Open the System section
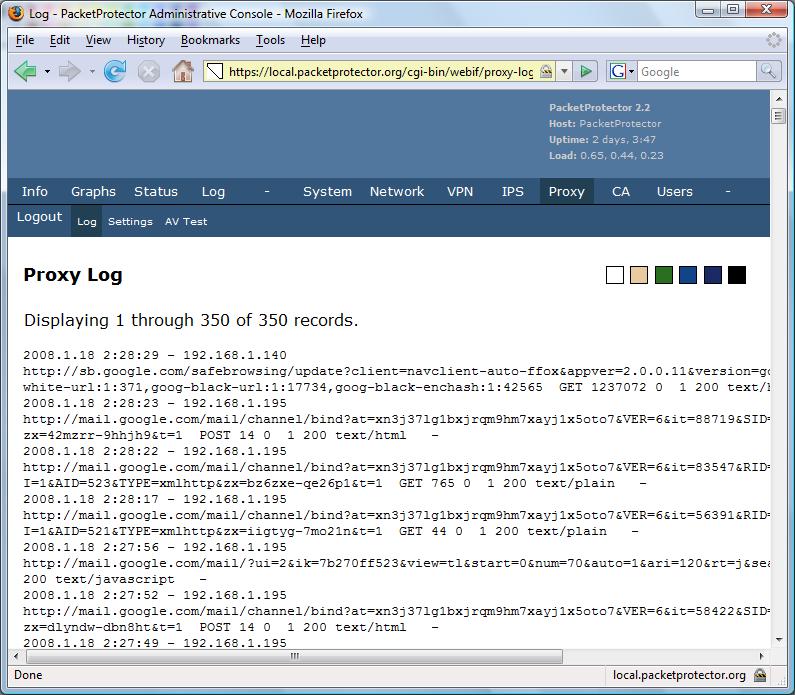The height and width of the screenshot is (695, 795). (x=327, y=192)
